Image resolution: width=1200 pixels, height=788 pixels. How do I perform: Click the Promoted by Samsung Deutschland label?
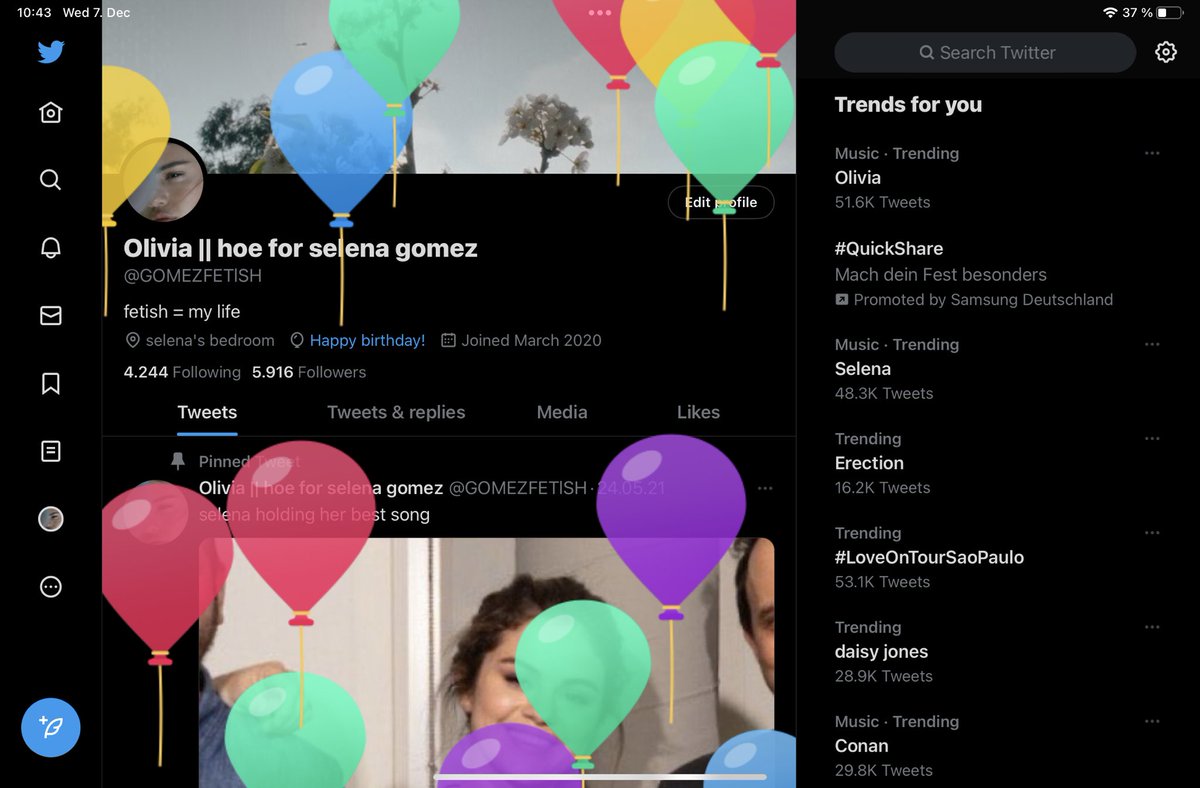pos(974,300)
